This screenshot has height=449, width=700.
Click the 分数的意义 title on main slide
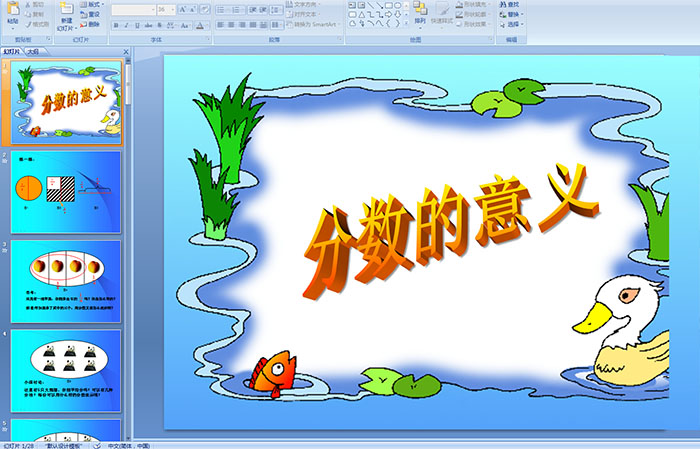(x=451, y=231)
